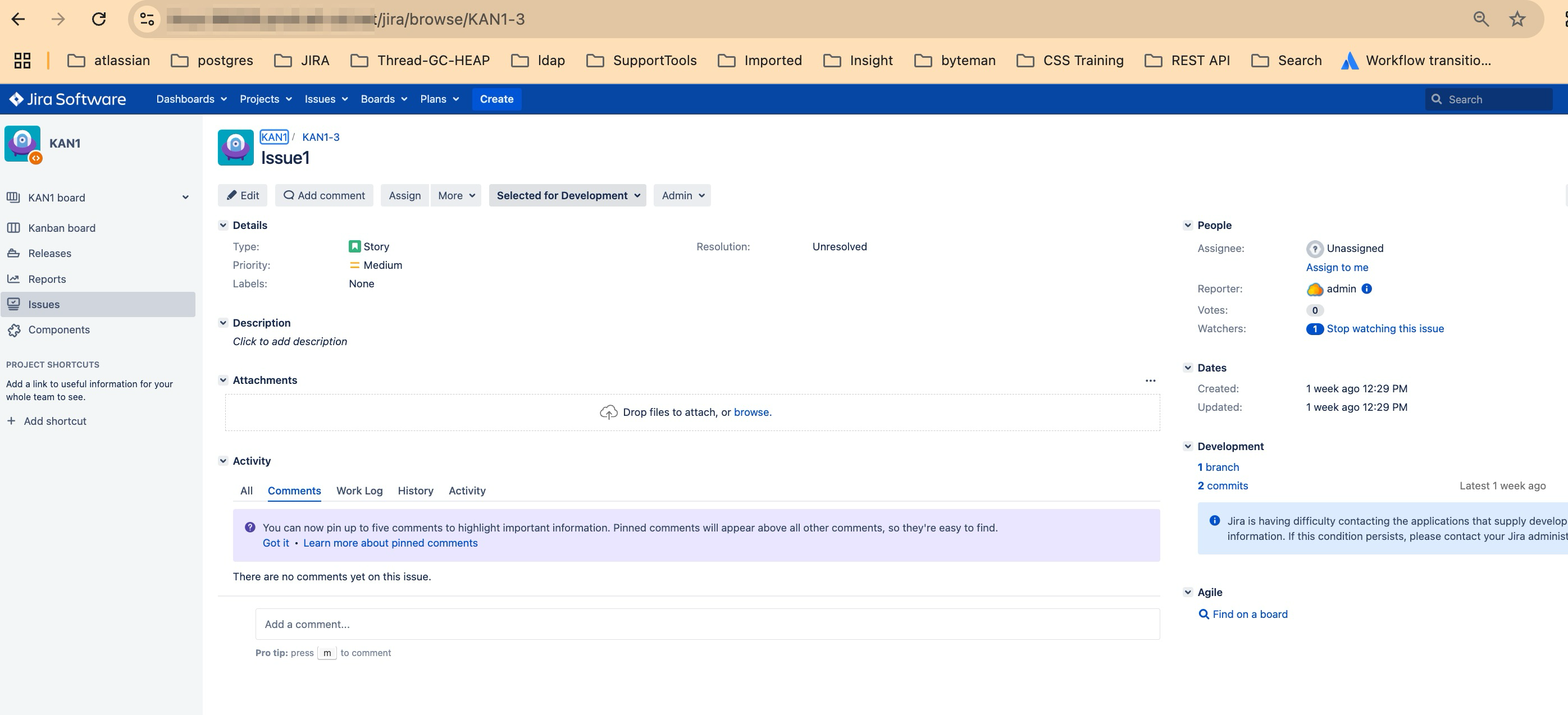Switch to the History tab
1568x715 pixels.
pos(415,491)
